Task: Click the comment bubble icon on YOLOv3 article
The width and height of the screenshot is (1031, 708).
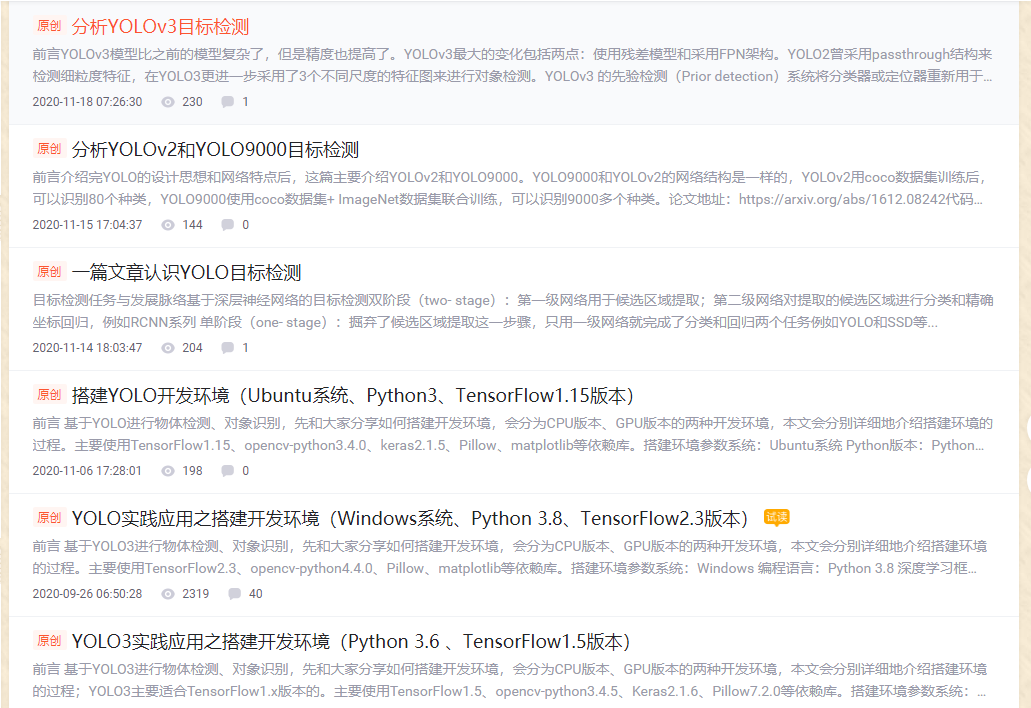Action: [x=228, y=102]
